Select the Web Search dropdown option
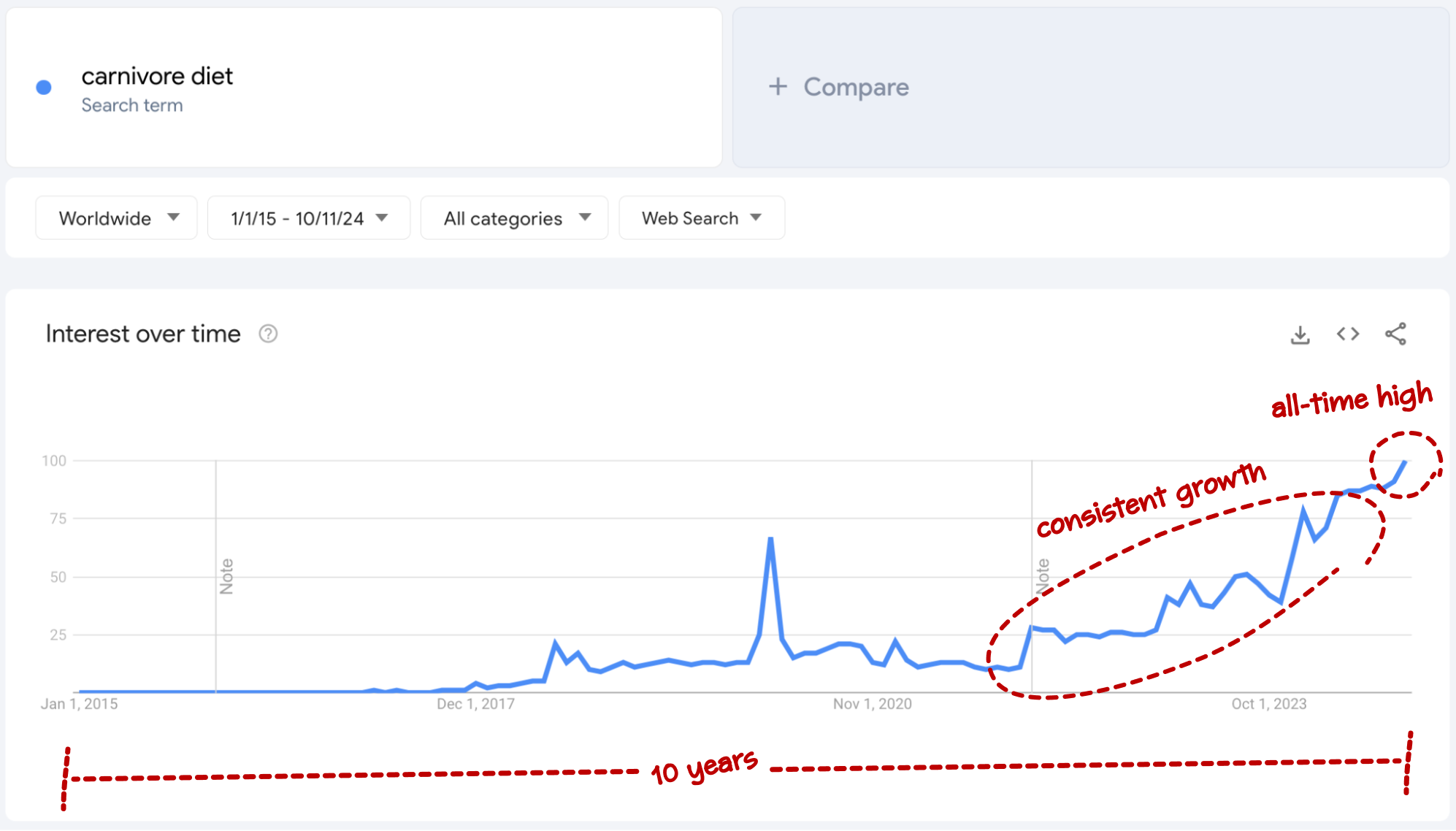1456x831 pixels. (x=701, y=218)
